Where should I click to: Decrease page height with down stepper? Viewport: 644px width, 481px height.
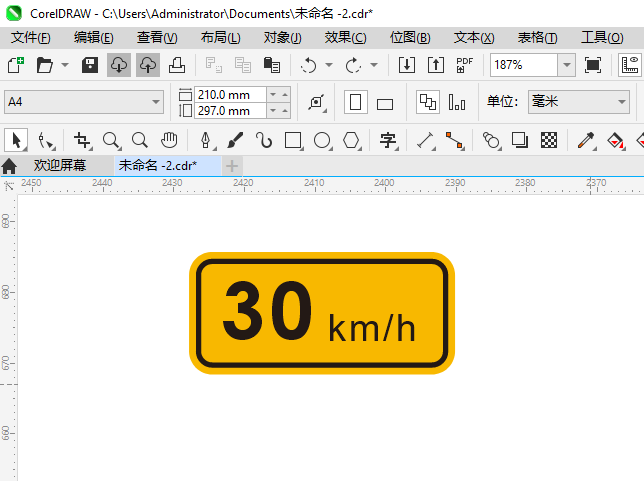click(273, 110)
